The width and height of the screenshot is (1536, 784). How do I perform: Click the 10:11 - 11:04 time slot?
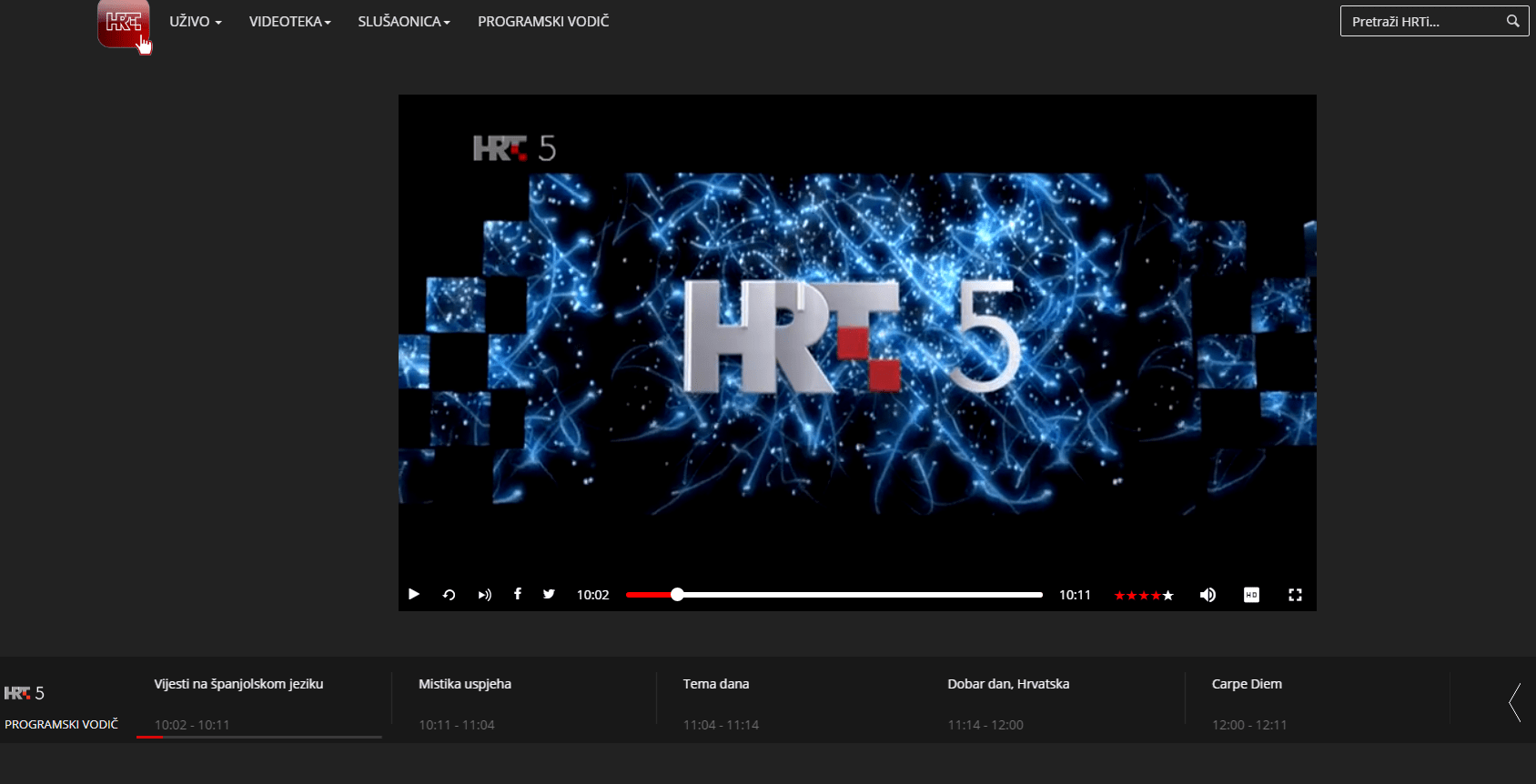tap(457, 725)
